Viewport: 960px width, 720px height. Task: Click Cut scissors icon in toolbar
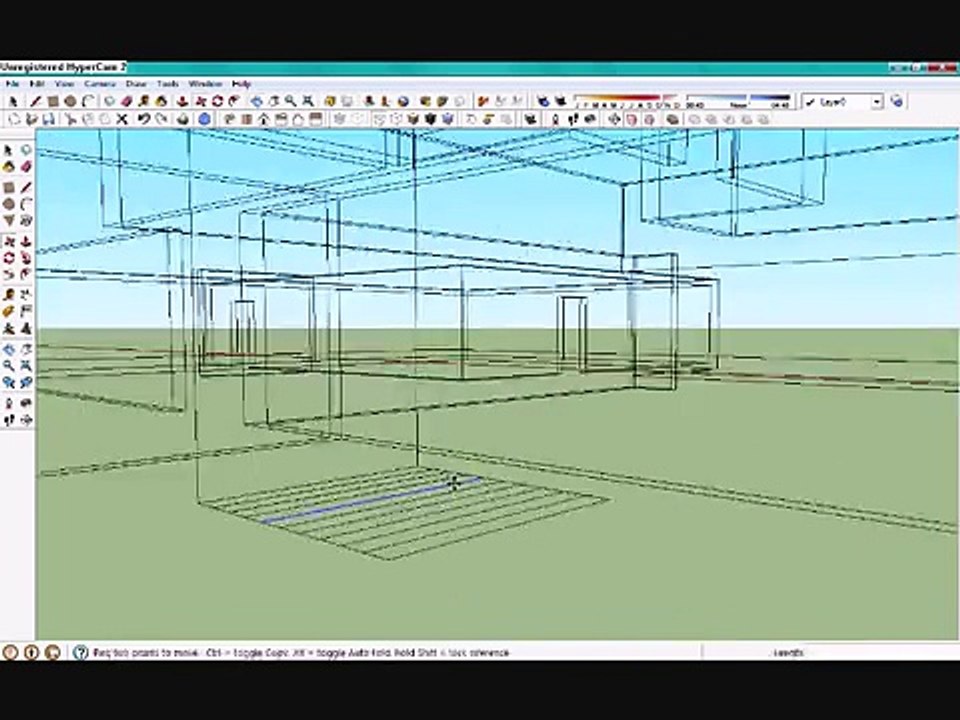coord(70,119)
